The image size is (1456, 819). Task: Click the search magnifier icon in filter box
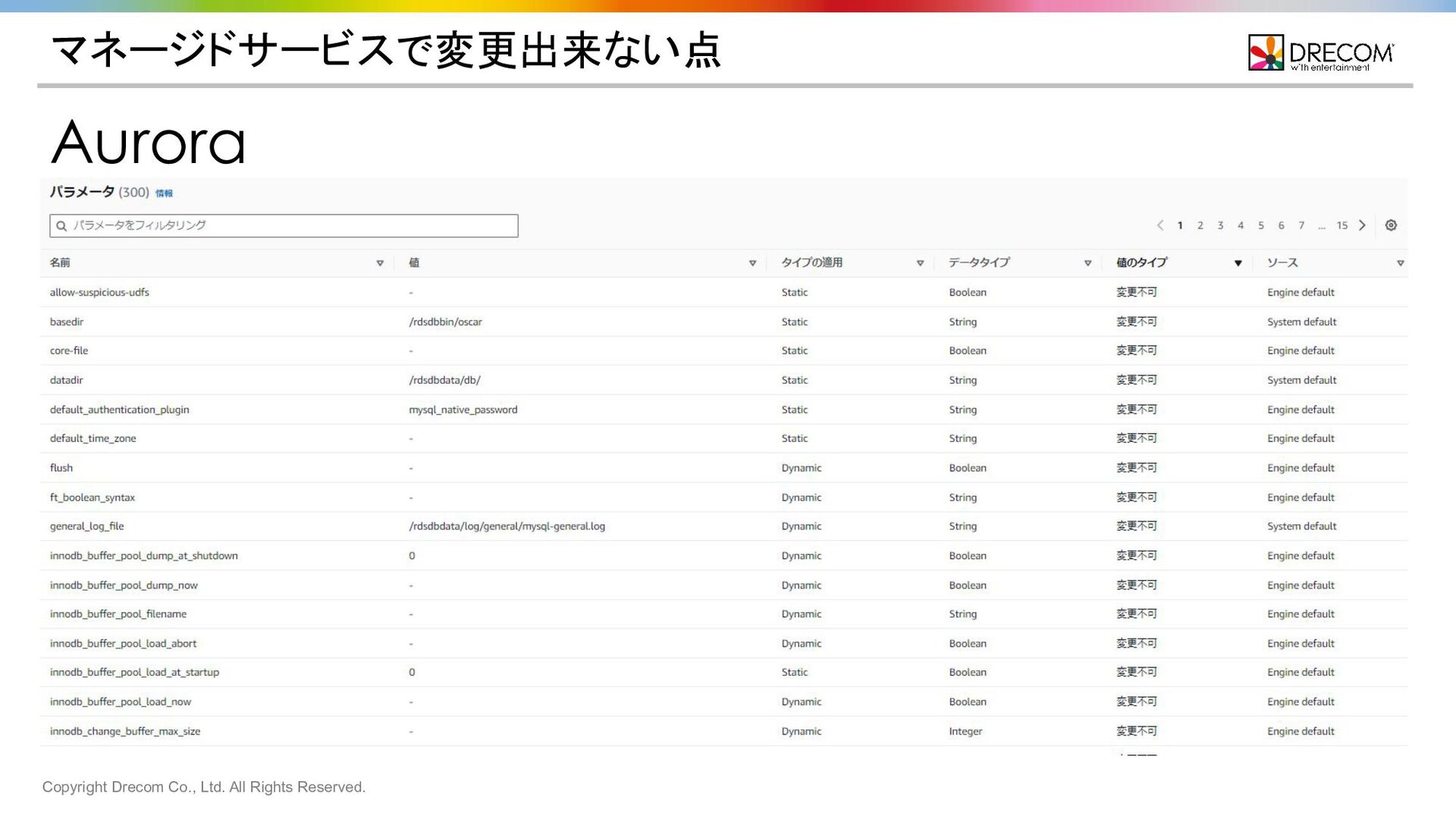tap(61, 226)
